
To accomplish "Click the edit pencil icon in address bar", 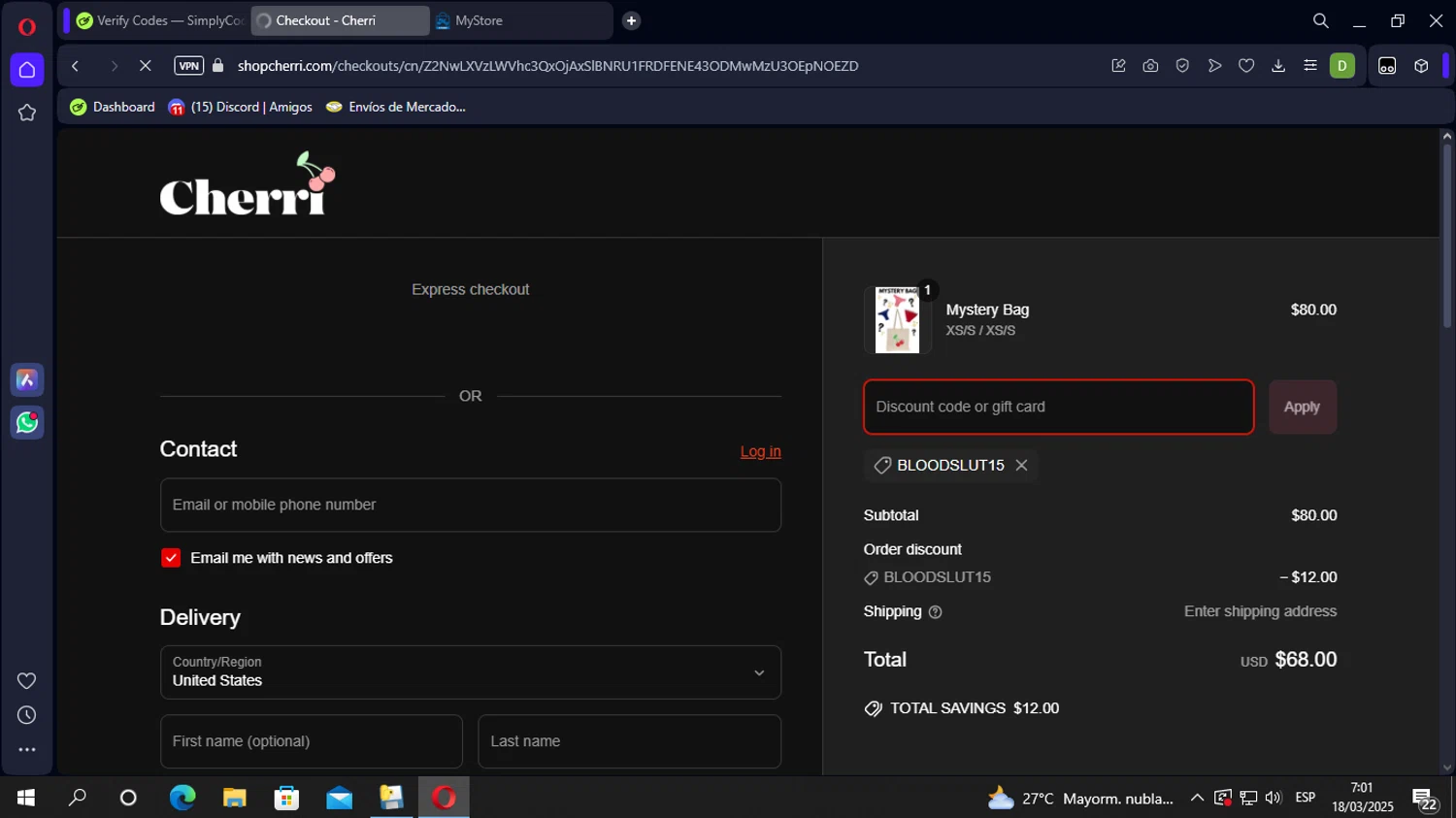I will [1118, 66].
